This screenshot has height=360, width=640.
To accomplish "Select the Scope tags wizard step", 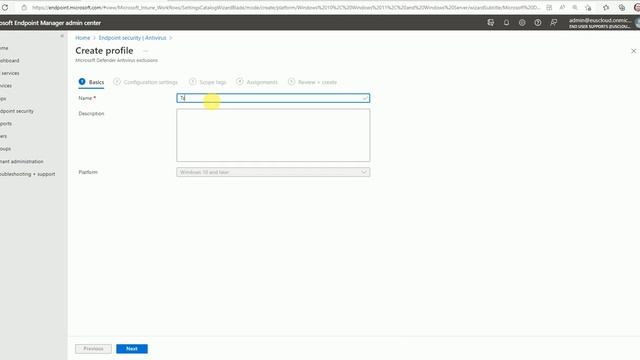I will coord(208,82).
